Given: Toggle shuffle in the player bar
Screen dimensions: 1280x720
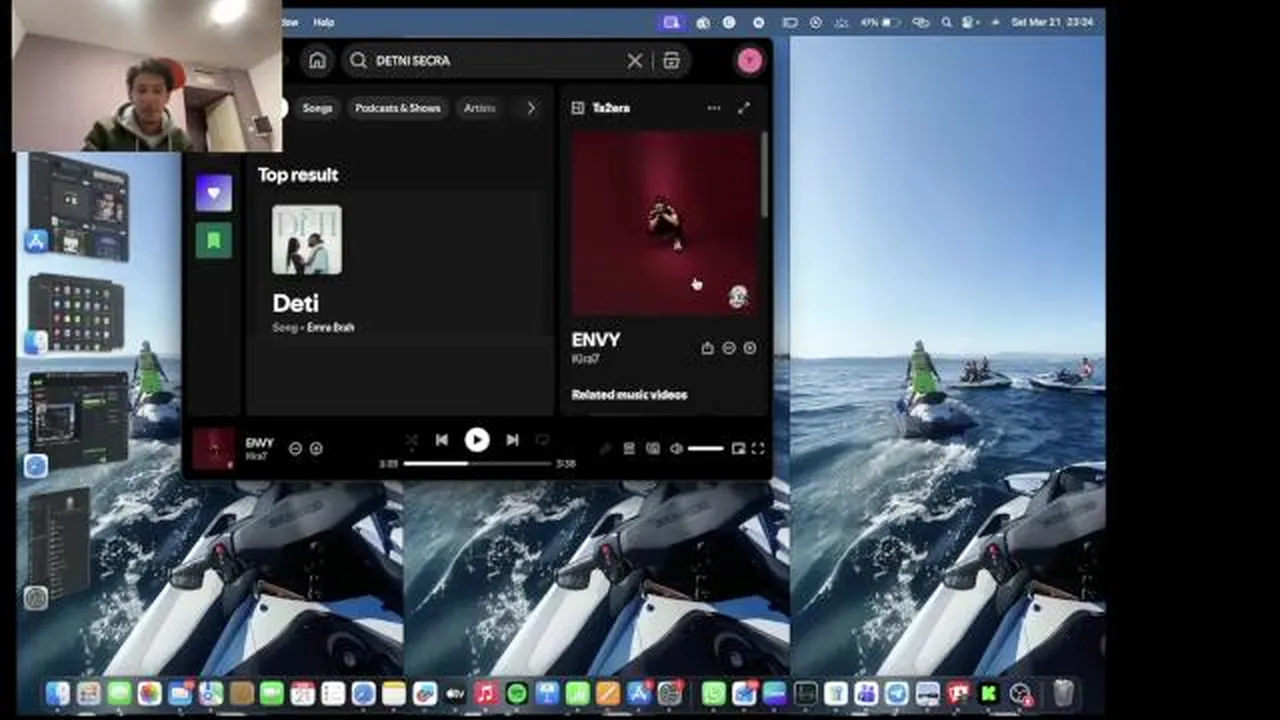Looking at the screenshot, I should click(x=412, y=440).
